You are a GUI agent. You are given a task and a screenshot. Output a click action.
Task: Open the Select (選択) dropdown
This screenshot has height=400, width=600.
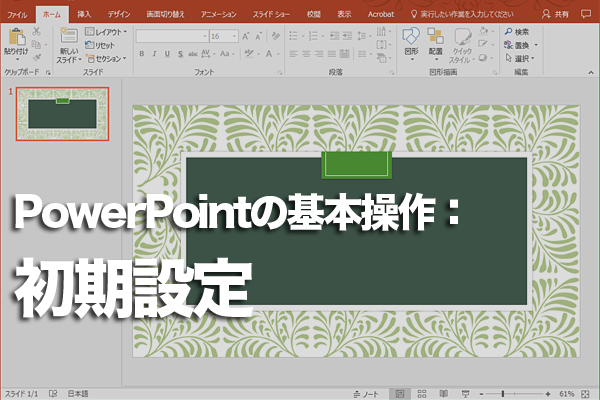point(520,59)
